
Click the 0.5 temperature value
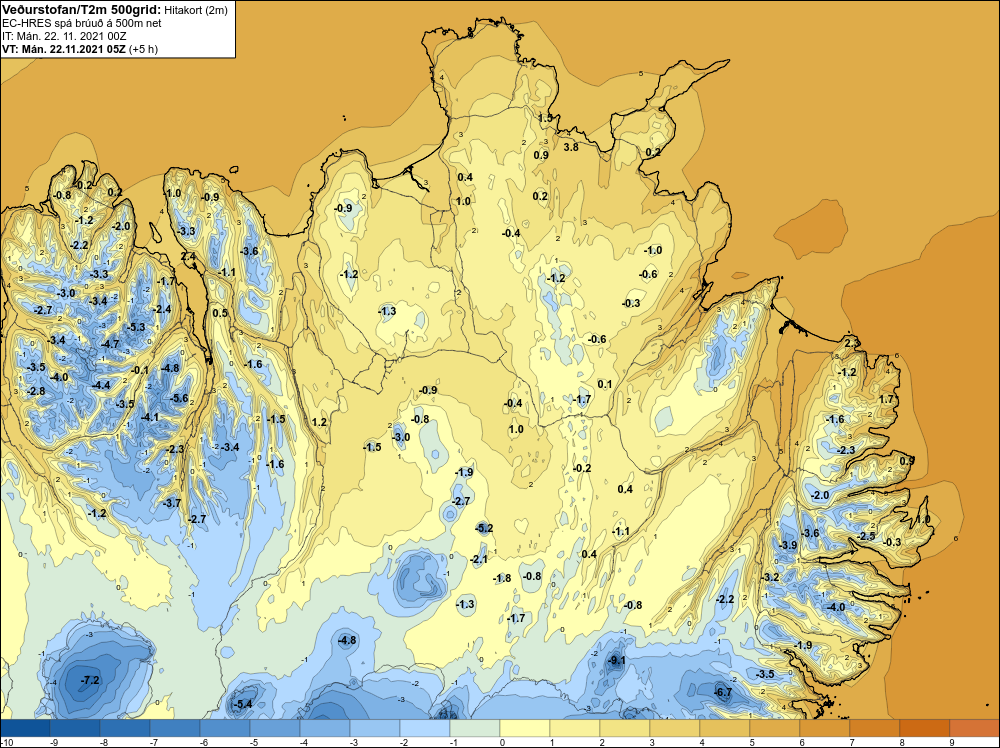[220, 313]
